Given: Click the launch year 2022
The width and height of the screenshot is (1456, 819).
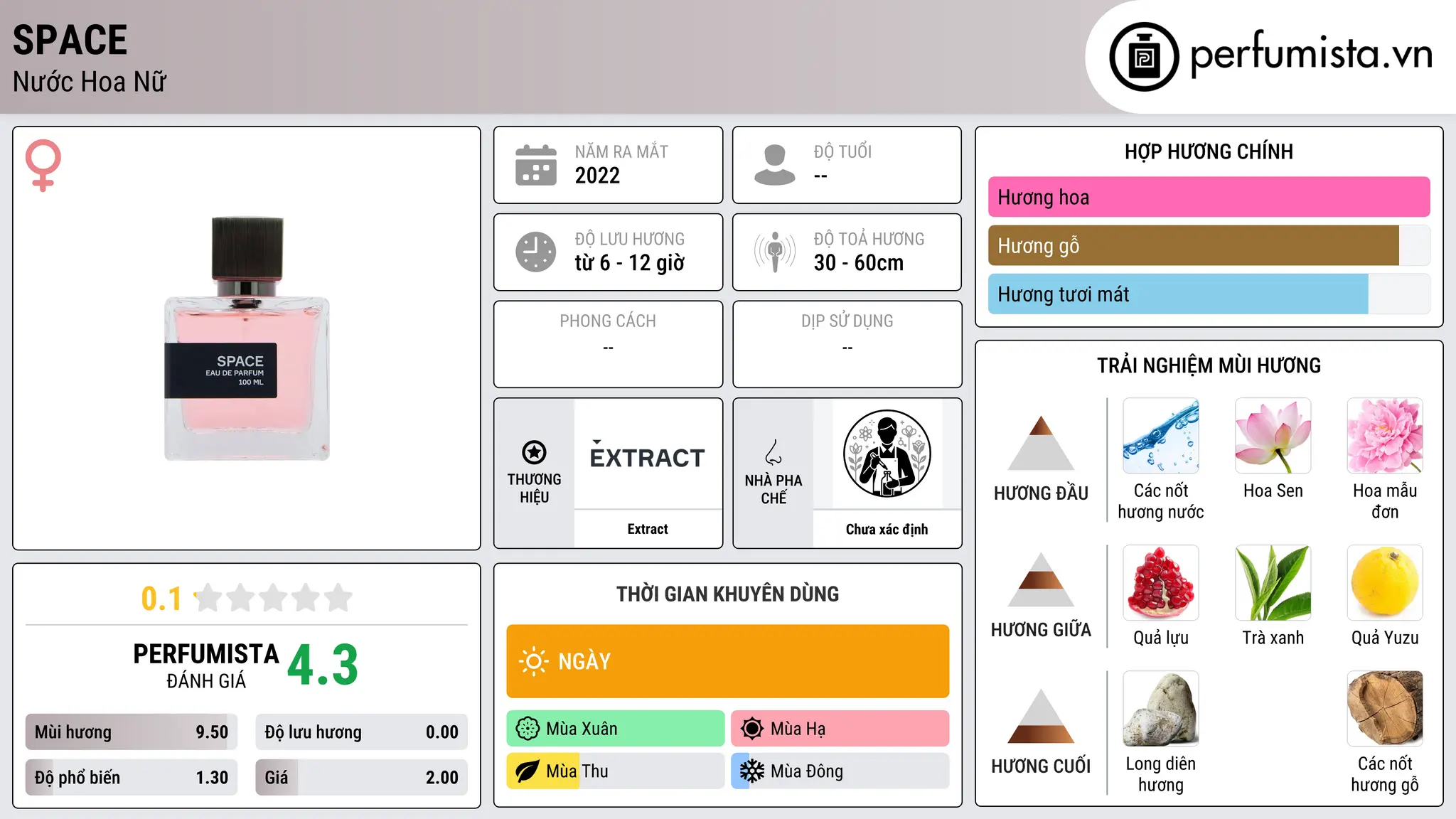Looking at the screenshot, I should click(597, 176).
